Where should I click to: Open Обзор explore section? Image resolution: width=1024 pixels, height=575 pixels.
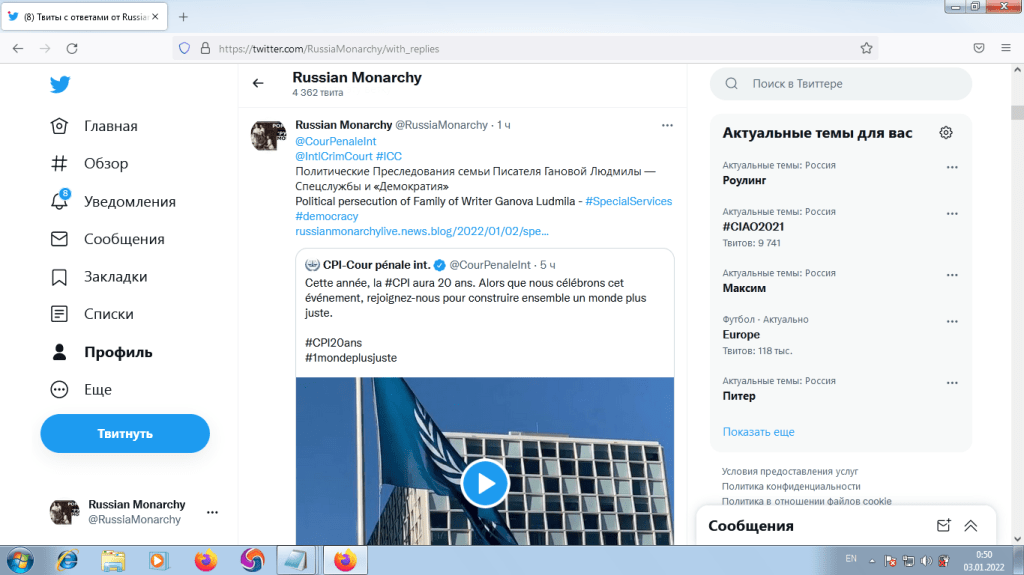pyautogui.click(x=89, y=163)
